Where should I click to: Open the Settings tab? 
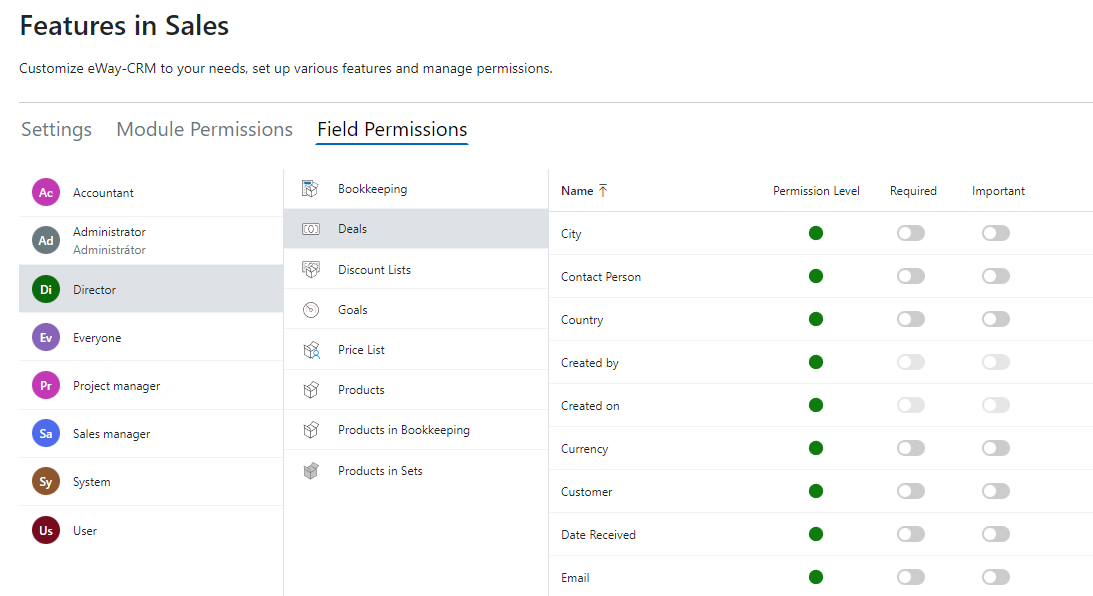point(56,130)
